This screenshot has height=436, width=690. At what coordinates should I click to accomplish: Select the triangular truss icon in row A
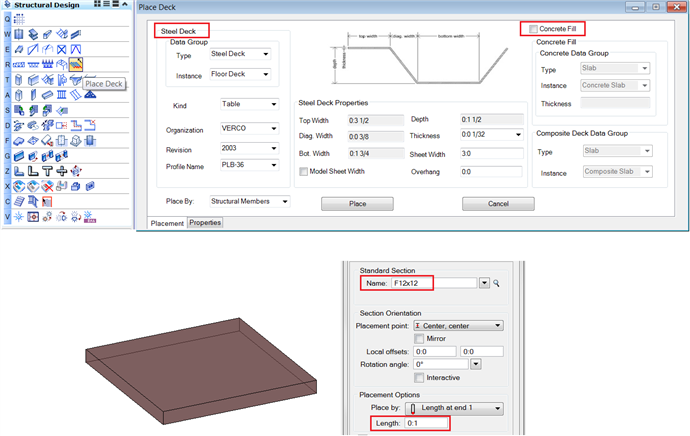(90, 95)
